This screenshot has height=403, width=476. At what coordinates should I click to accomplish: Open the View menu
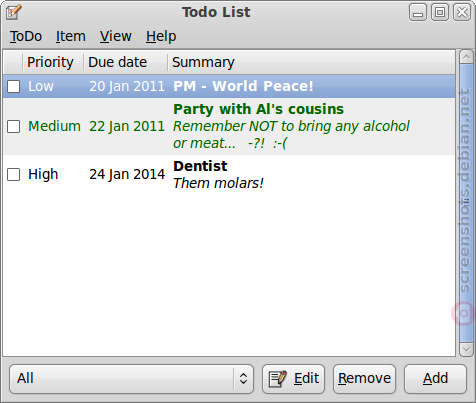[x=116, y=36]
